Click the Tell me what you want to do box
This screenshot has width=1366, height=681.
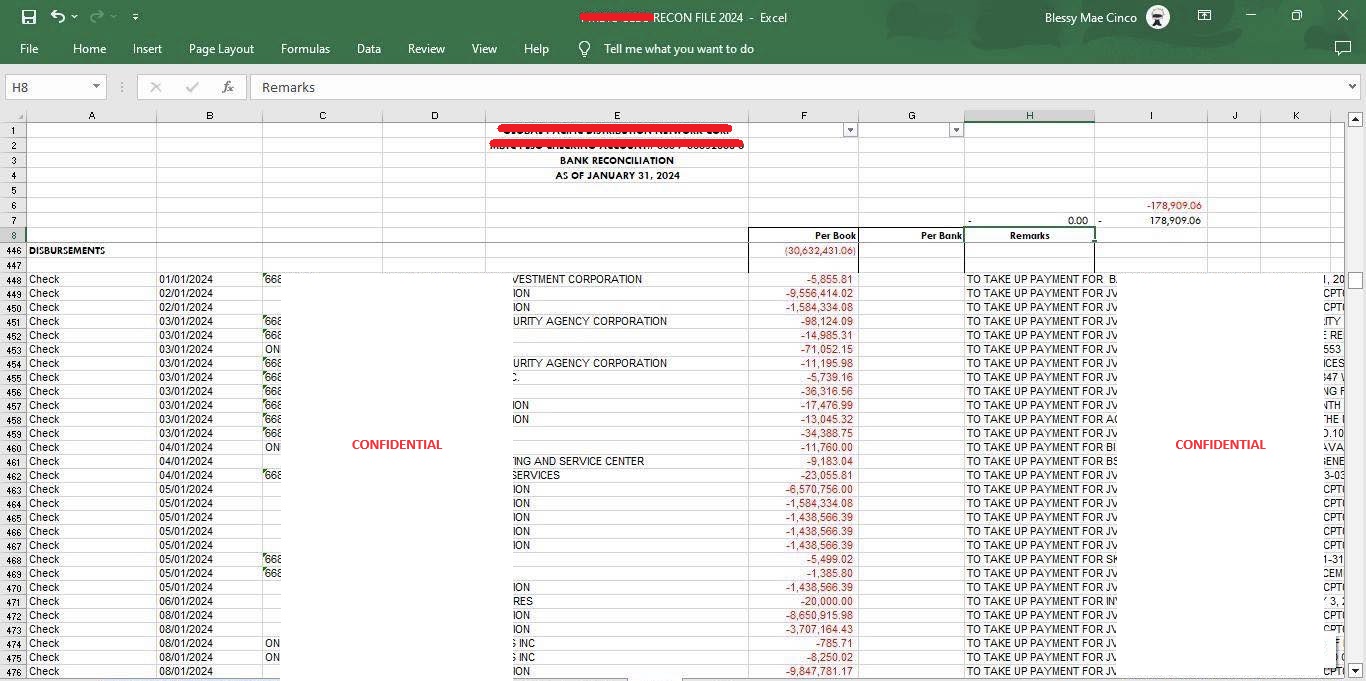(x=678, y=48)
